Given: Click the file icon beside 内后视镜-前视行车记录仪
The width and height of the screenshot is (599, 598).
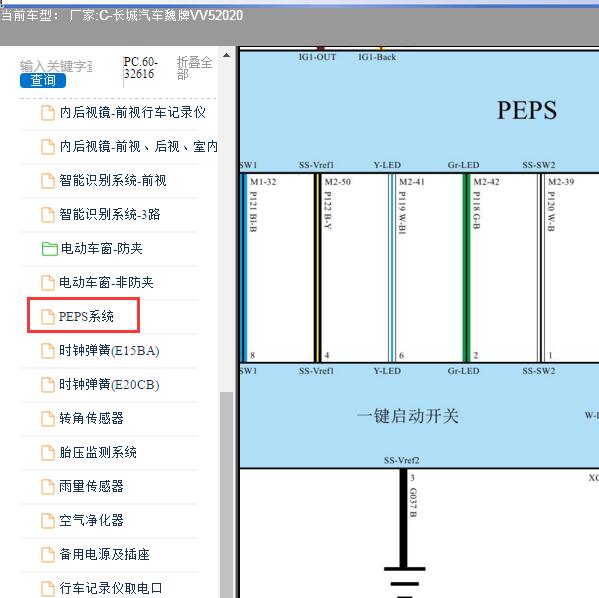Looking at the screenshot, I should (48, 113).
